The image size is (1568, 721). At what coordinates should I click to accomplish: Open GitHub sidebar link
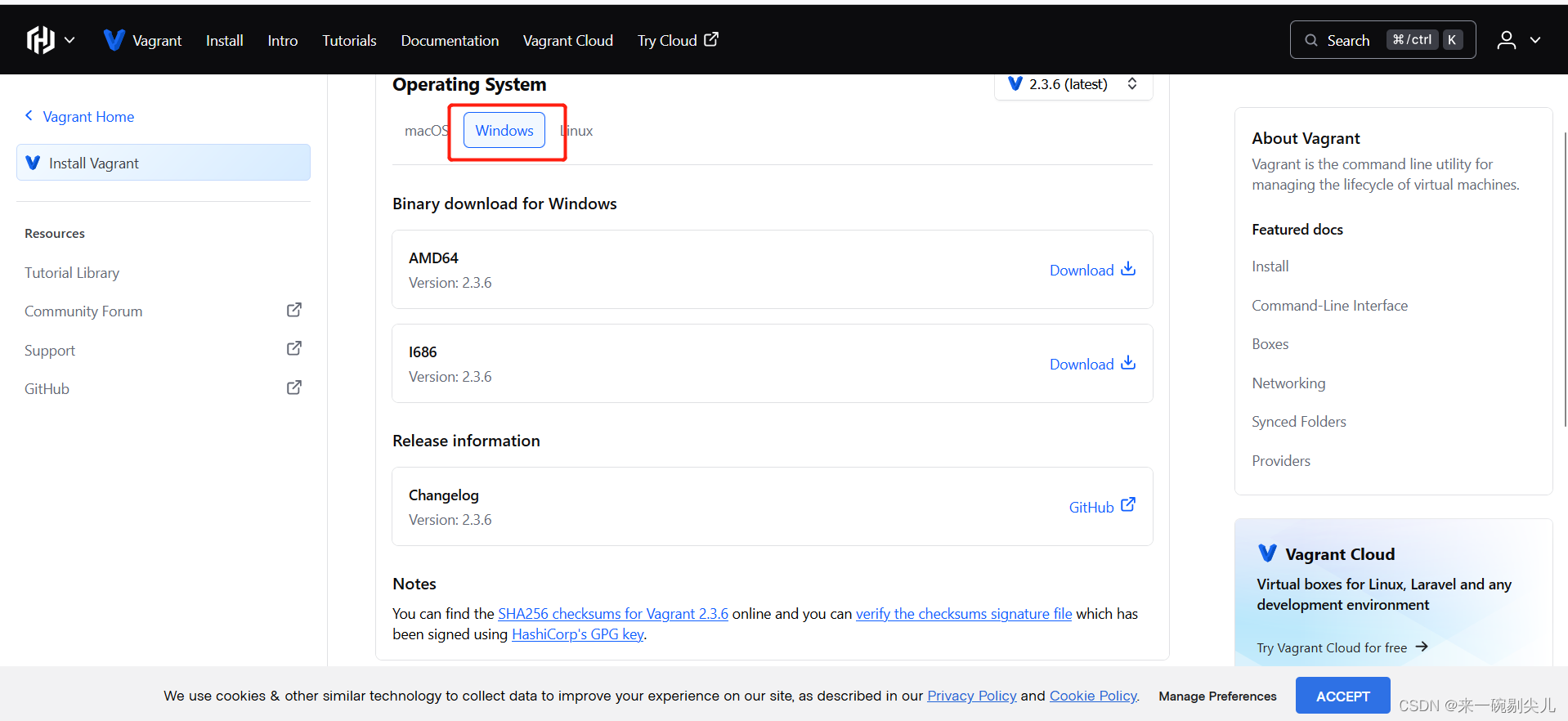[47, 388]
